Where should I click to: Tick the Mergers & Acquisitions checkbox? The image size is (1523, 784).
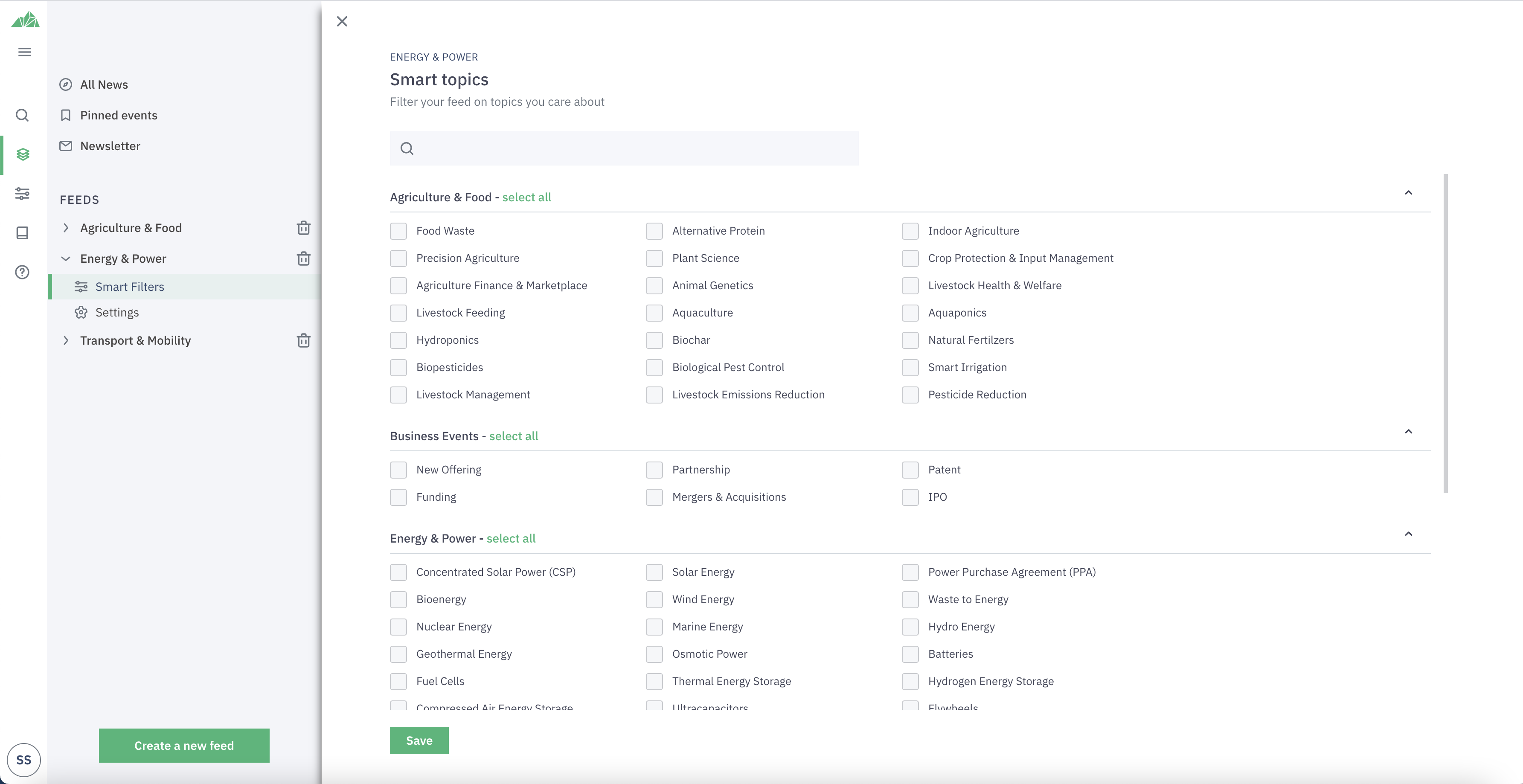click(654, 497)
